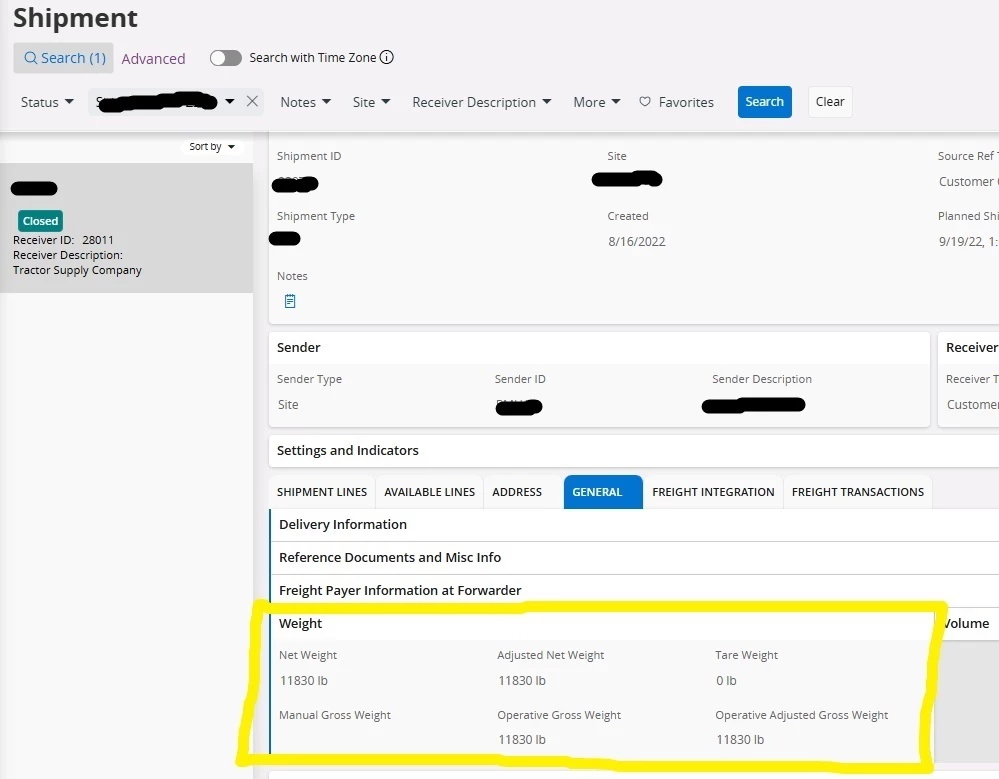
Task: Click the Favorites link text
Action: point(686,102)
